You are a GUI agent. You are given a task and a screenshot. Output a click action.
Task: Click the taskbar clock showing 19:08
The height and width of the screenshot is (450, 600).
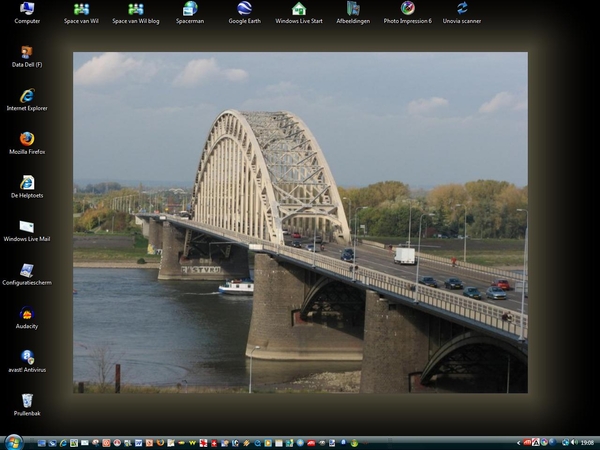(x=585, y=442)
